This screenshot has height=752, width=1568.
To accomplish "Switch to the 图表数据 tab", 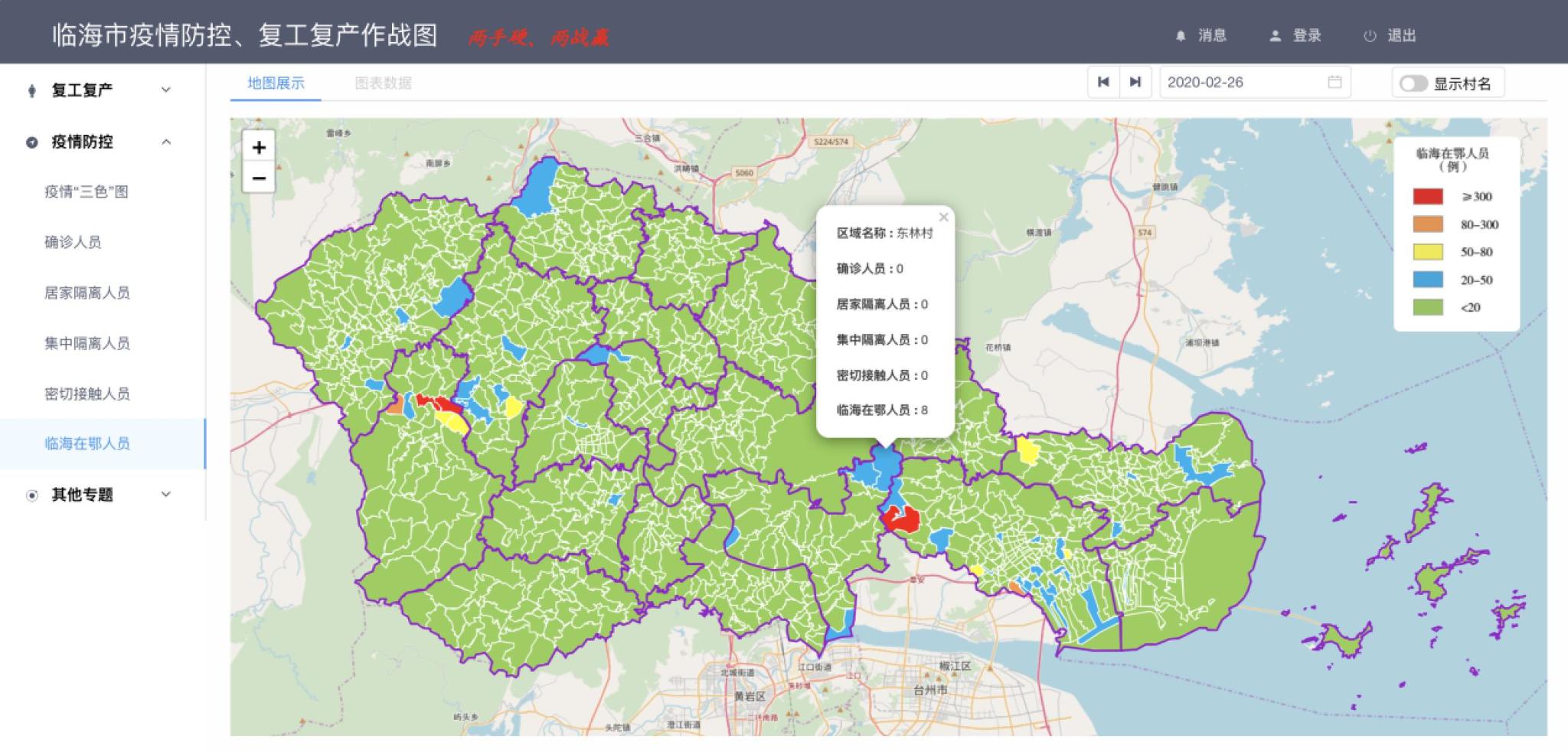I will click(x=383, y=83).
